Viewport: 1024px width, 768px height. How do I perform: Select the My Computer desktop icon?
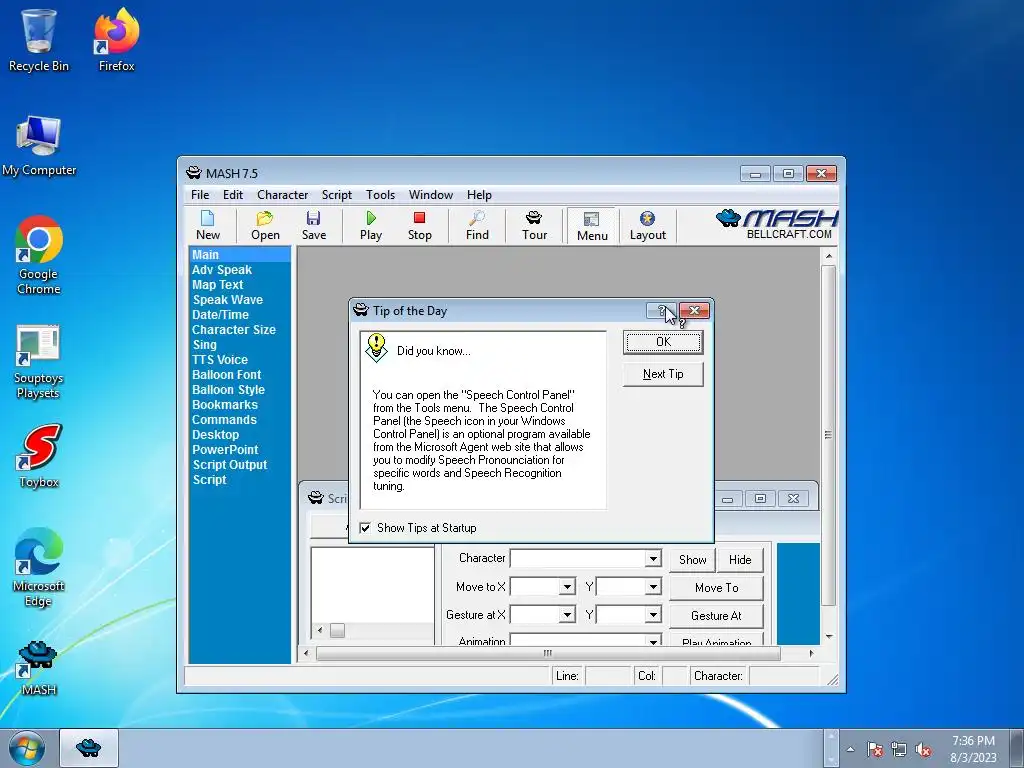click(x=39, y=146)
